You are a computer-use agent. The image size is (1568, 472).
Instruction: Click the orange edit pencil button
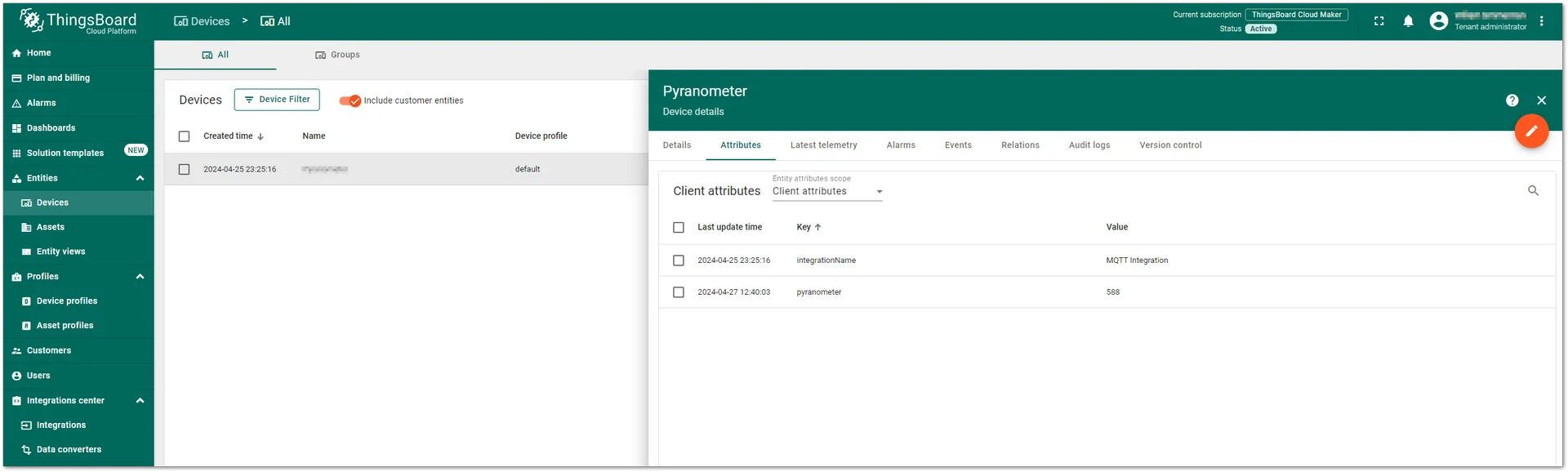[1531, 131]
